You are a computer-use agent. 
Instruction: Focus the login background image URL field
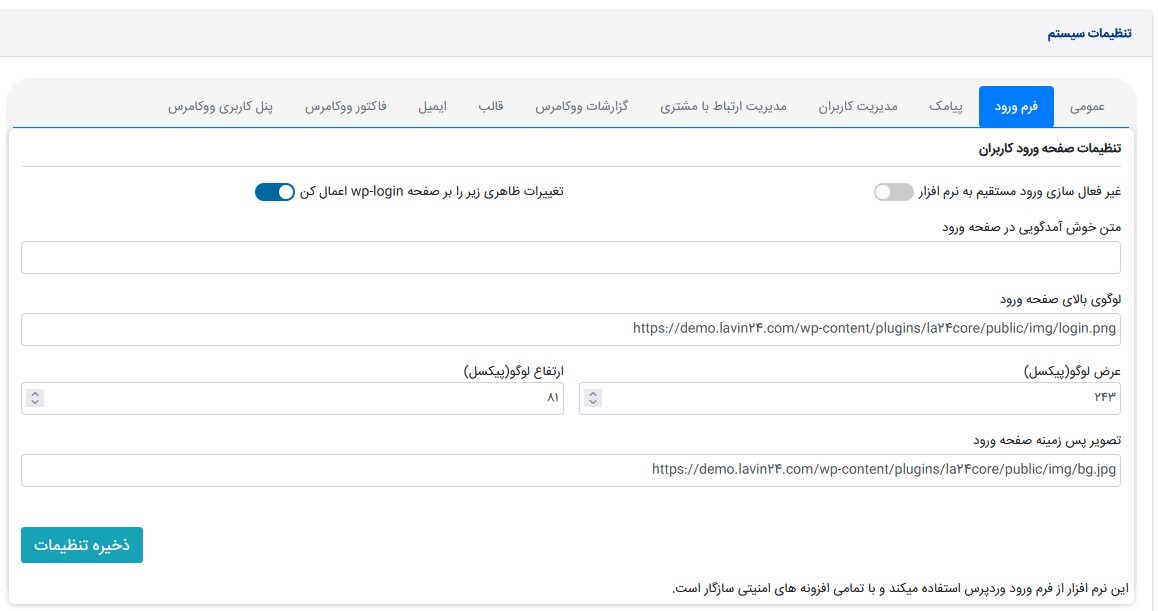pos(570,470)
